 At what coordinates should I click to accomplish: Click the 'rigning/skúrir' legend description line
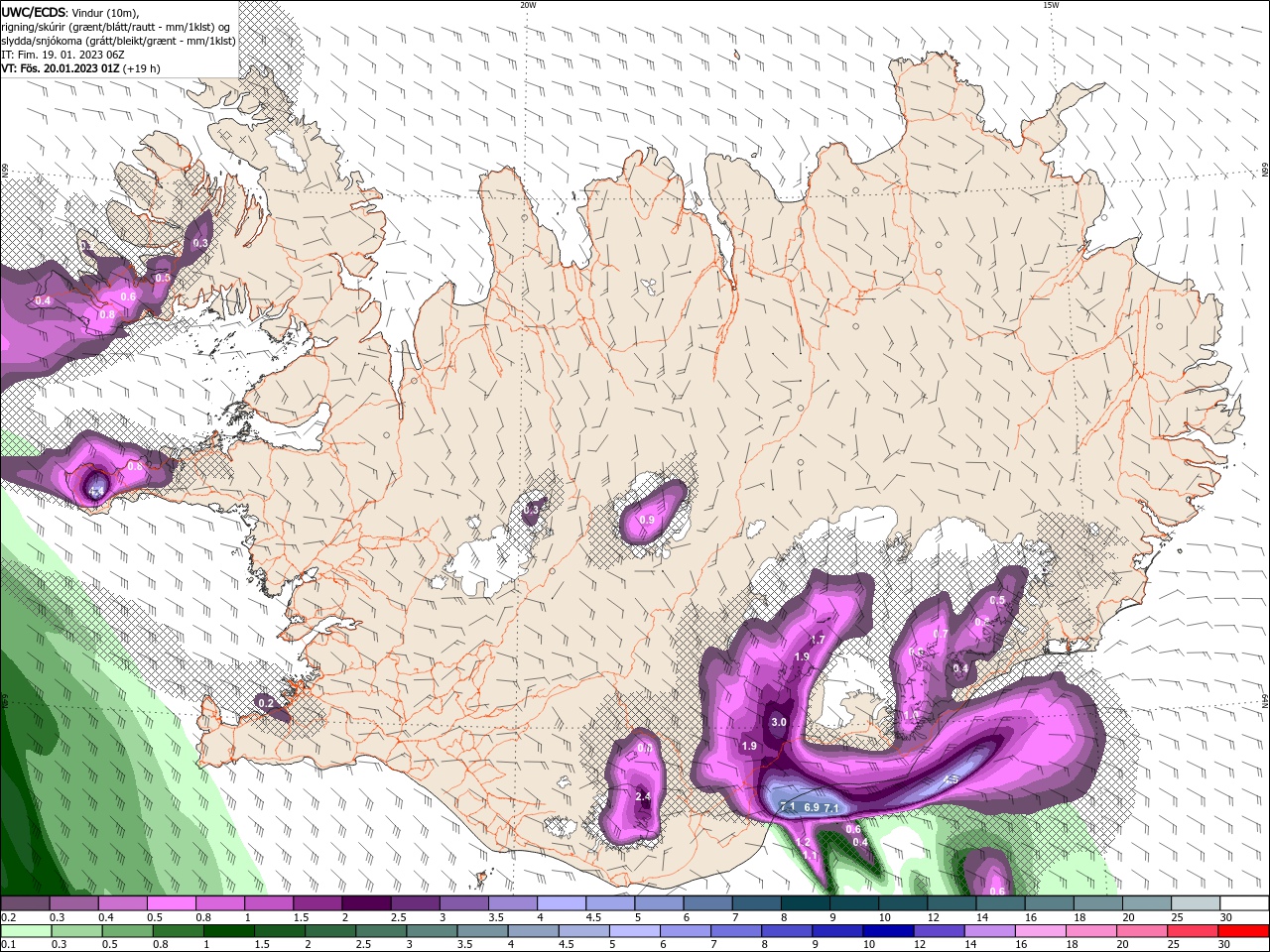(x=116, y=27)
